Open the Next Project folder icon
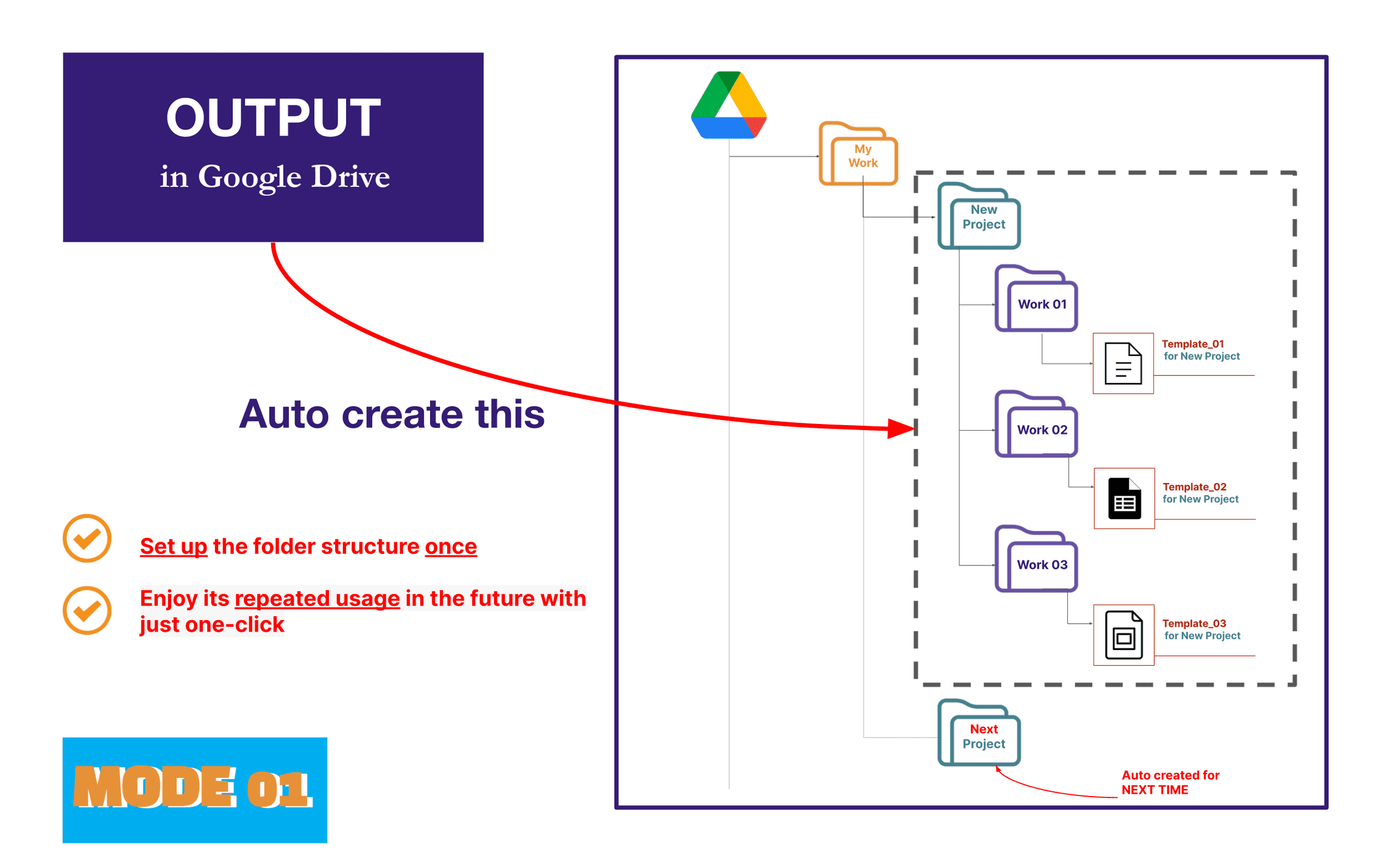 (x=979, y=732)
